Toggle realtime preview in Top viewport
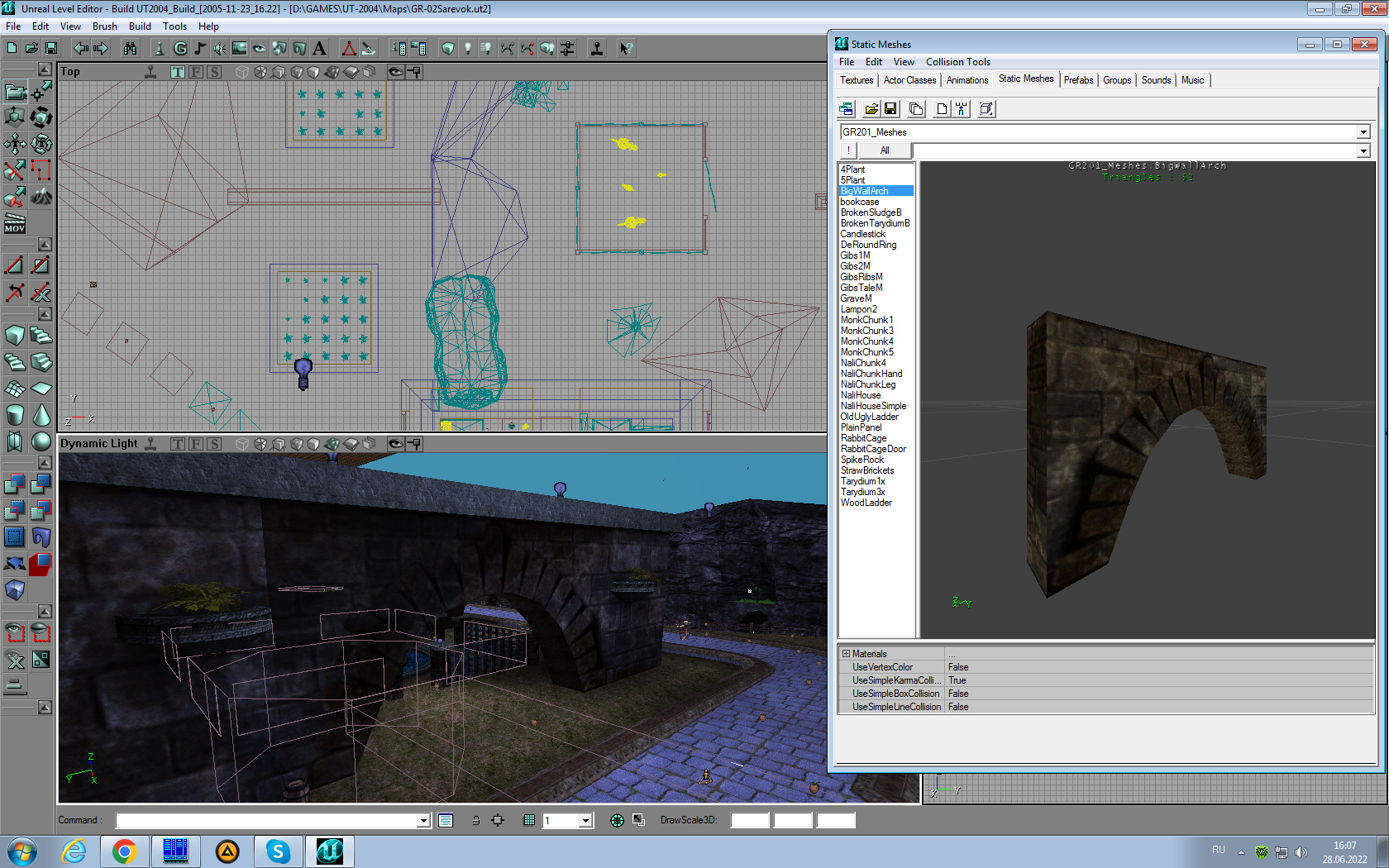1389x868 pixels. coord(150,72)
